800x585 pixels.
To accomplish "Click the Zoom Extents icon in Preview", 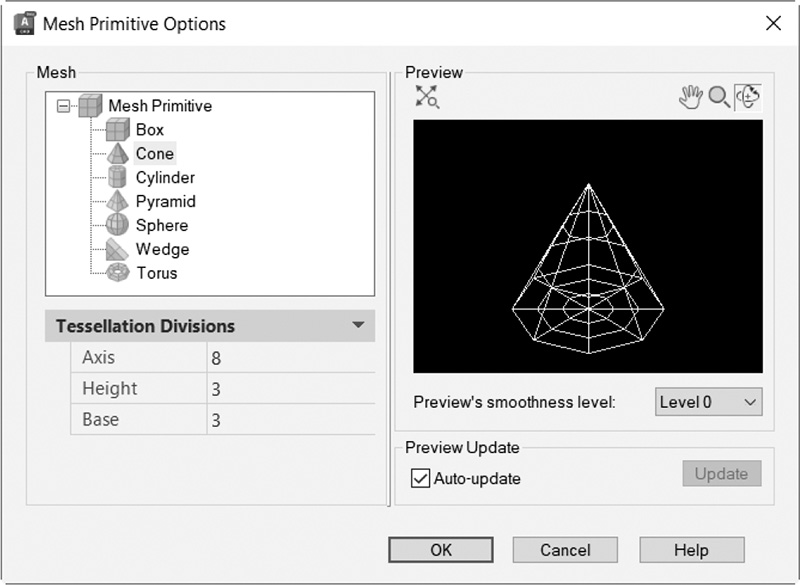I will [x=427, y=96].
